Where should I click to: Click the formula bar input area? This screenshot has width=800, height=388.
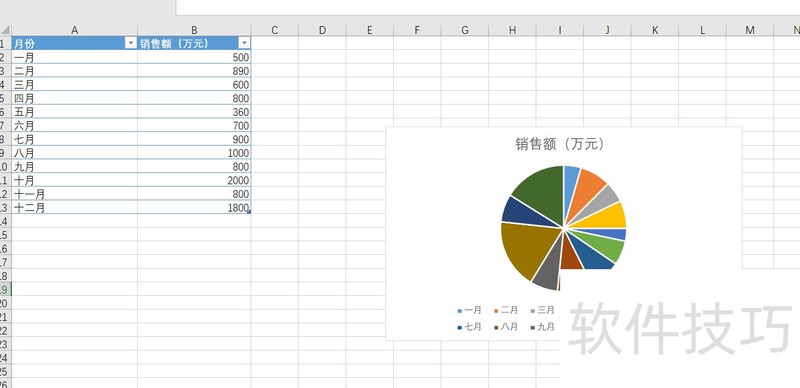click(488, 7)
